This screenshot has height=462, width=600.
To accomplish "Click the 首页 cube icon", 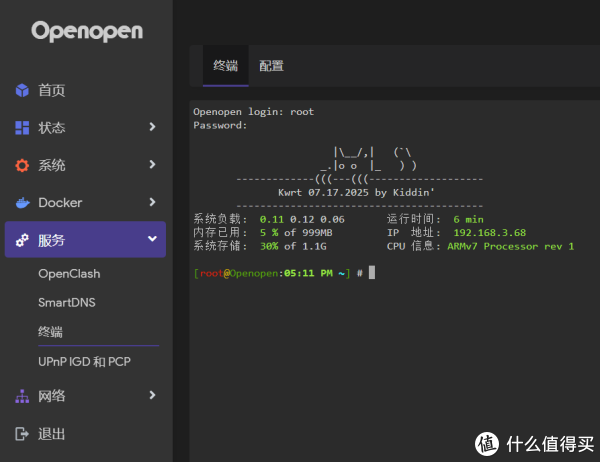I will pos(22,91).
